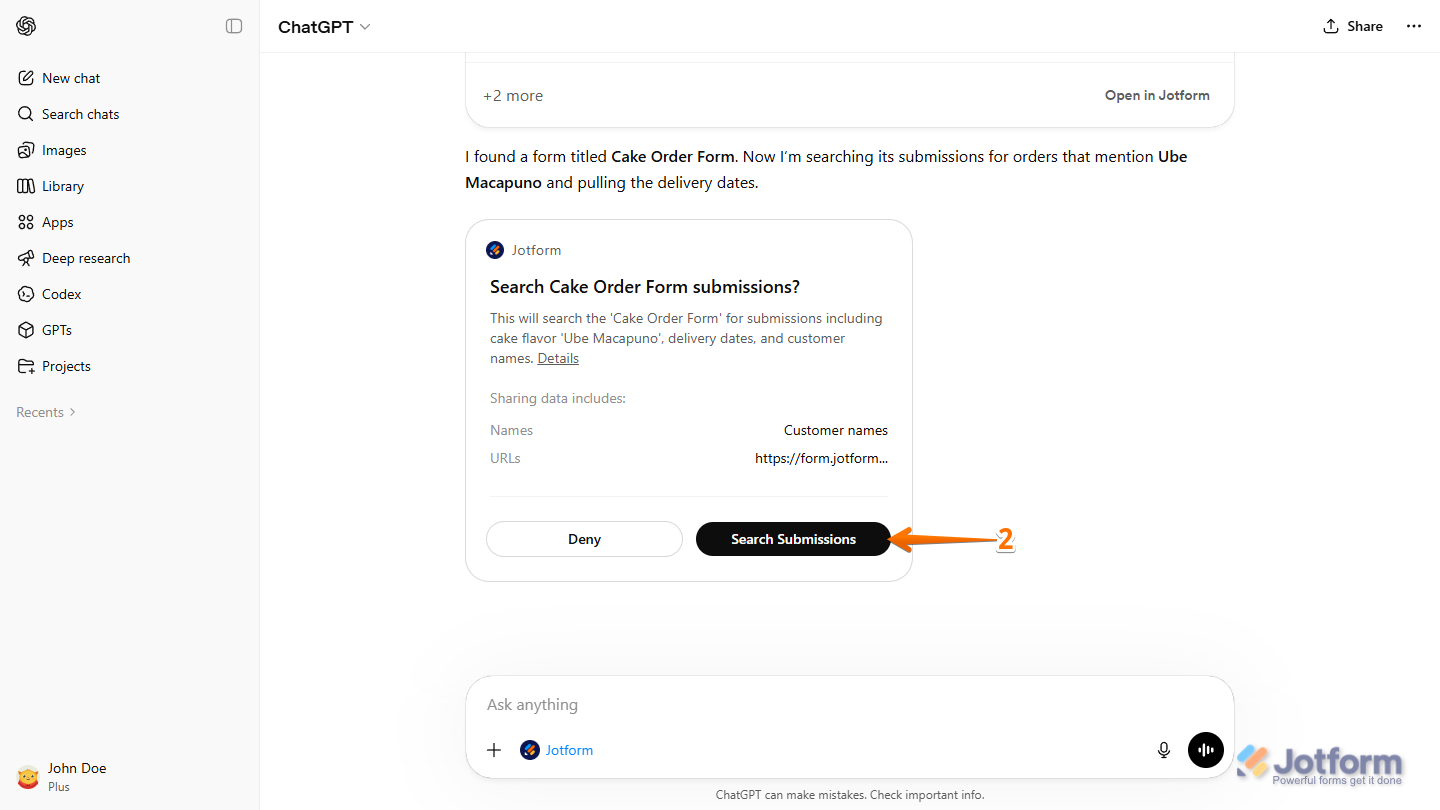Open the Images section
Image resolution: width=1440 pixels, height=810 pixels.
64,149
